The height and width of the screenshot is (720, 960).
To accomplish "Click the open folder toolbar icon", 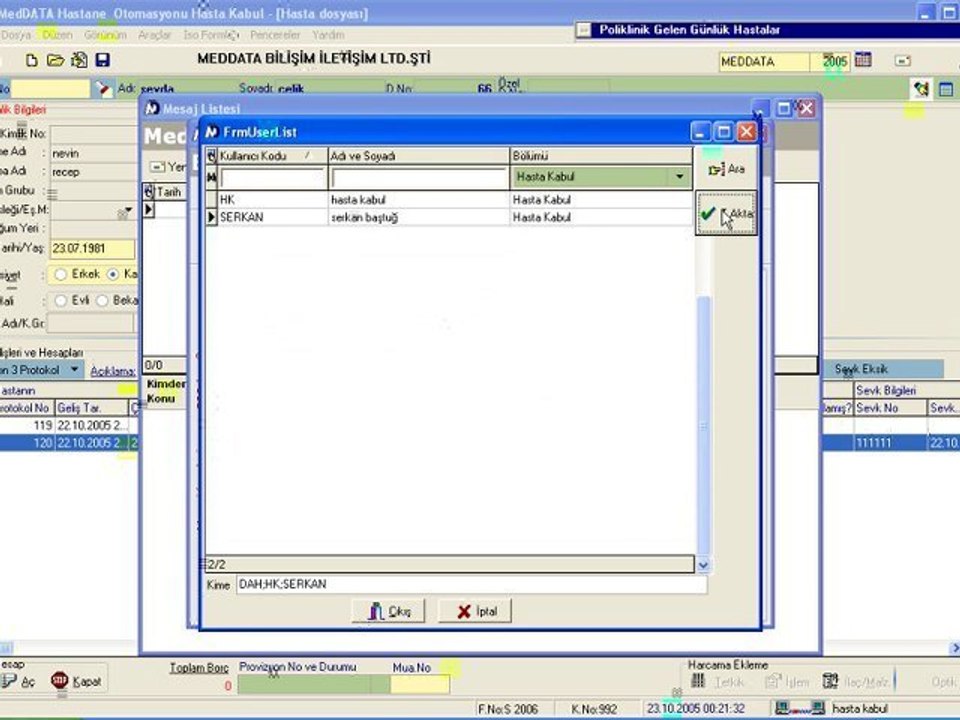I will 55,60.
